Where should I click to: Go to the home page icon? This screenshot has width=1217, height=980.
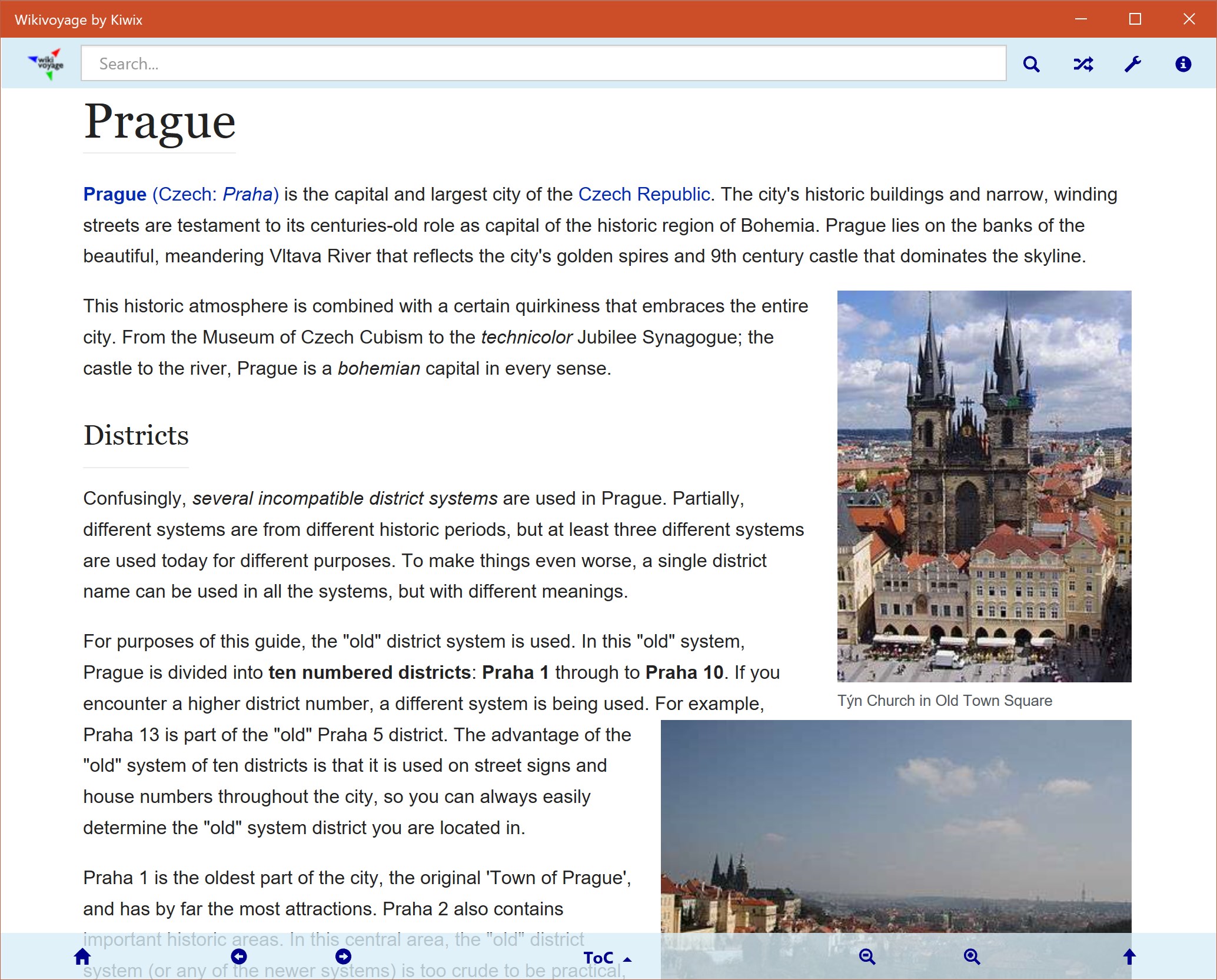82,957
